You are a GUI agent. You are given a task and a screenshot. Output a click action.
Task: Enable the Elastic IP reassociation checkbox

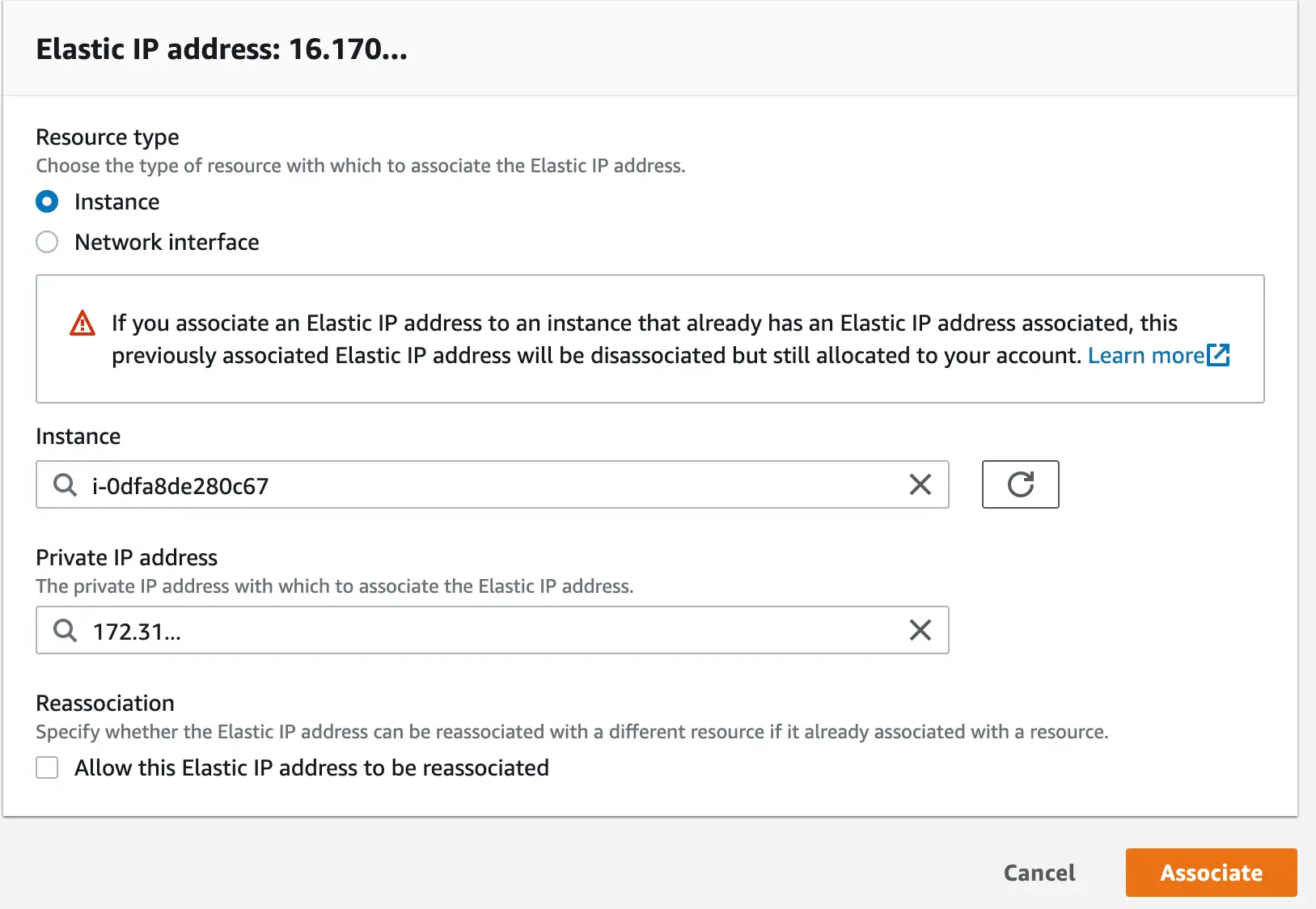47,767
